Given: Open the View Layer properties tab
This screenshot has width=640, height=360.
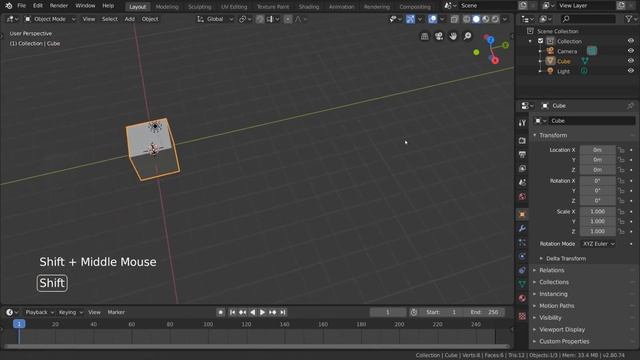Looking at the screenshot, I should [x=522, y=169].
